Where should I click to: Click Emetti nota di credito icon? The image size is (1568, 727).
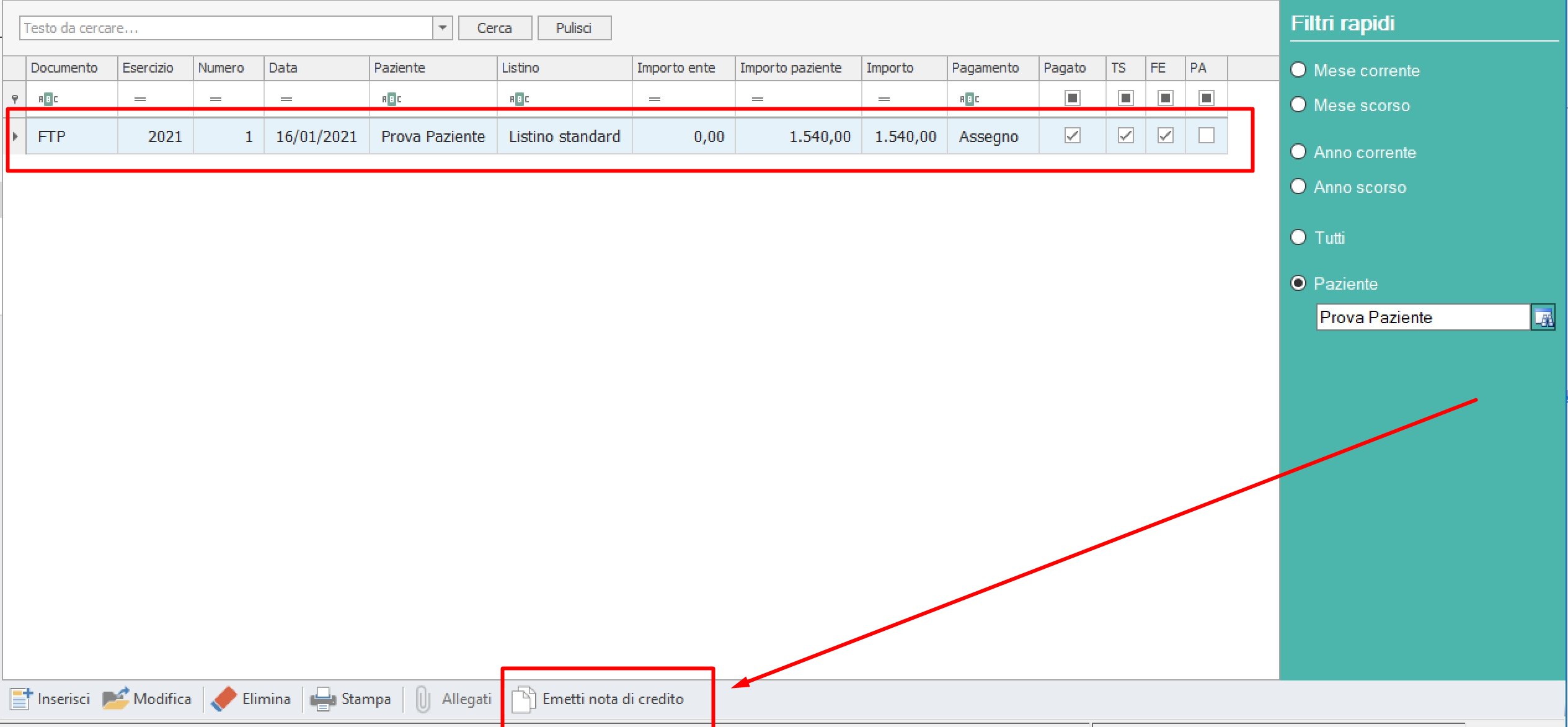(524, 699)
